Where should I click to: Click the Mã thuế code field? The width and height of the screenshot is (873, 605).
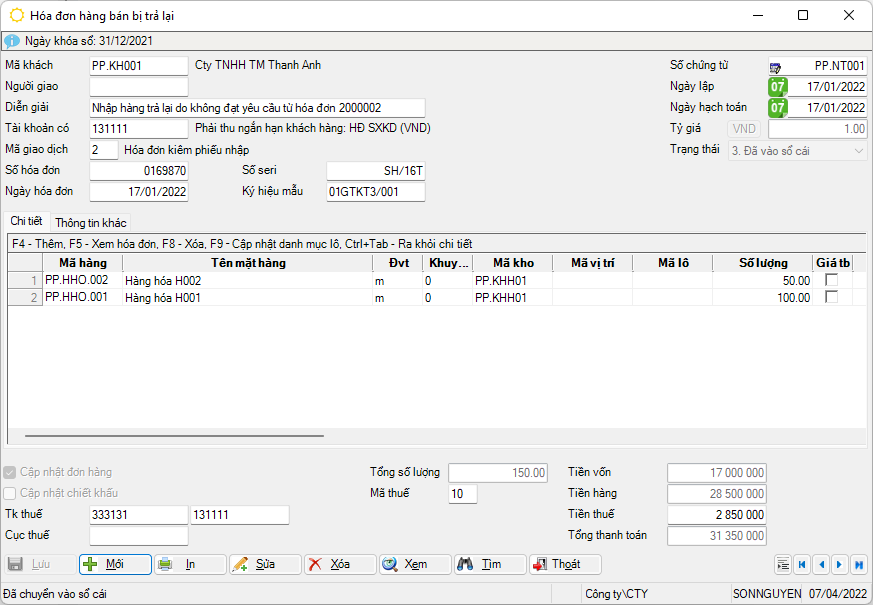click(462, 494)
